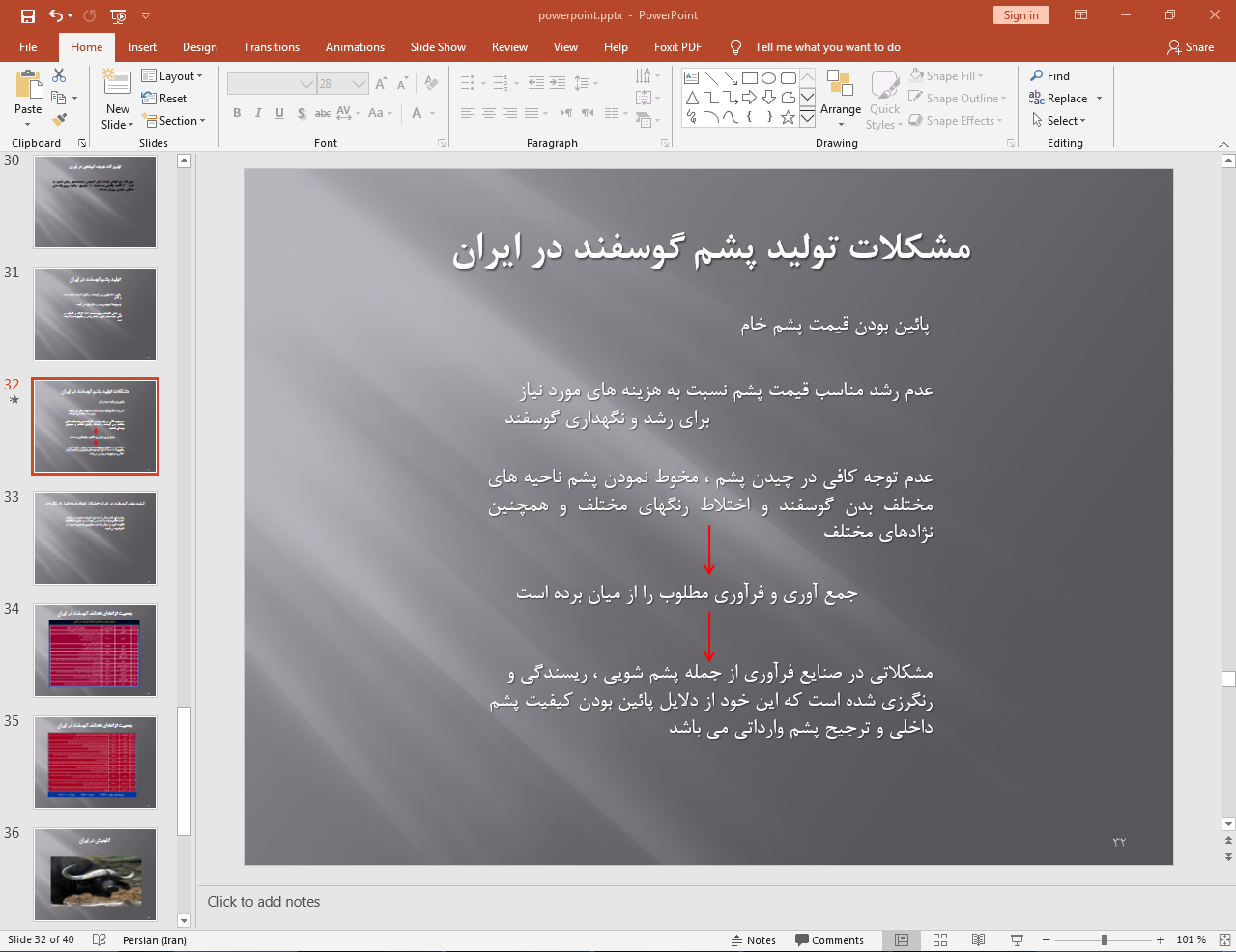Screen dimensions: 1236x952
Task: Click the Zoom In plus button
Action: [x=1161, y=939]
